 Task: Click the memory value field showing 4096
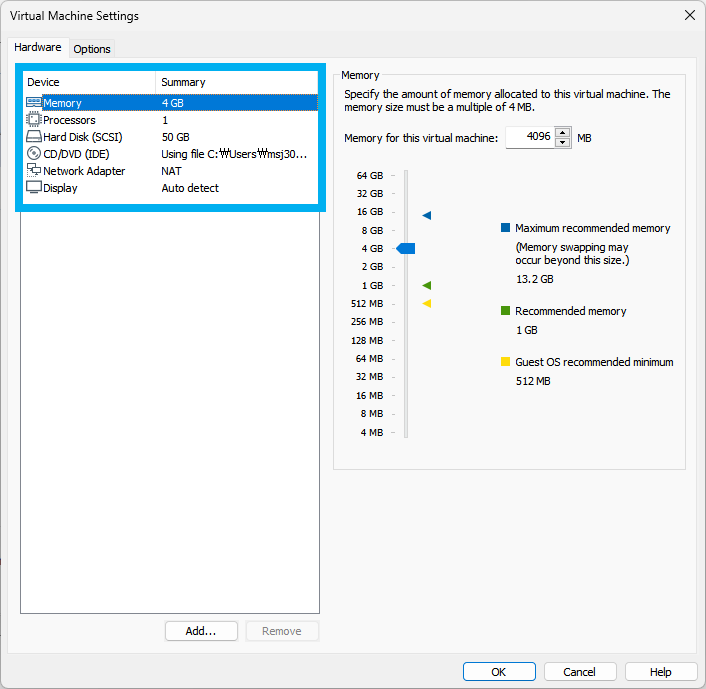point(530,137)
